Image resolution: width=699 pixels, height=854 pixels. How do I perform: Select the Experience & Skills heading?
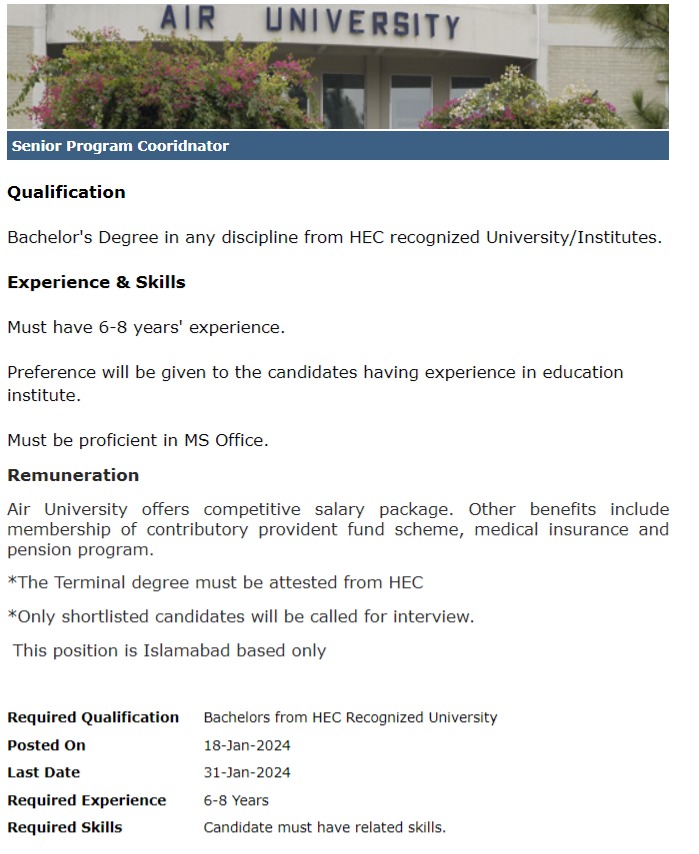96,282
